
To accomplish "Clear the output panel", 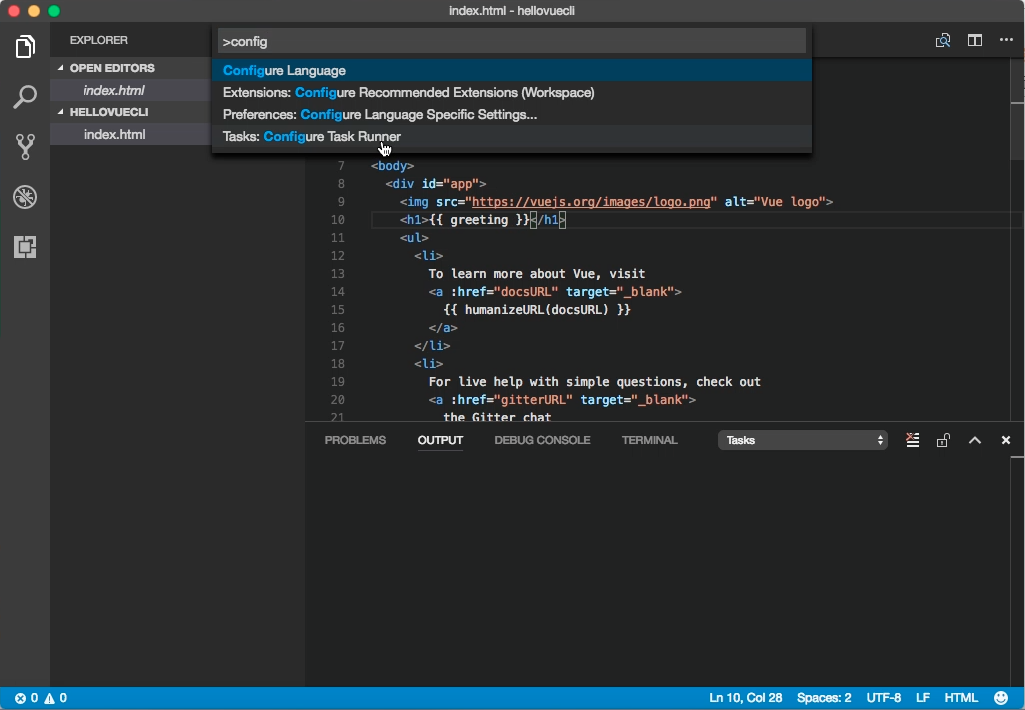I will pyautogui.click(x=913, y=440).
